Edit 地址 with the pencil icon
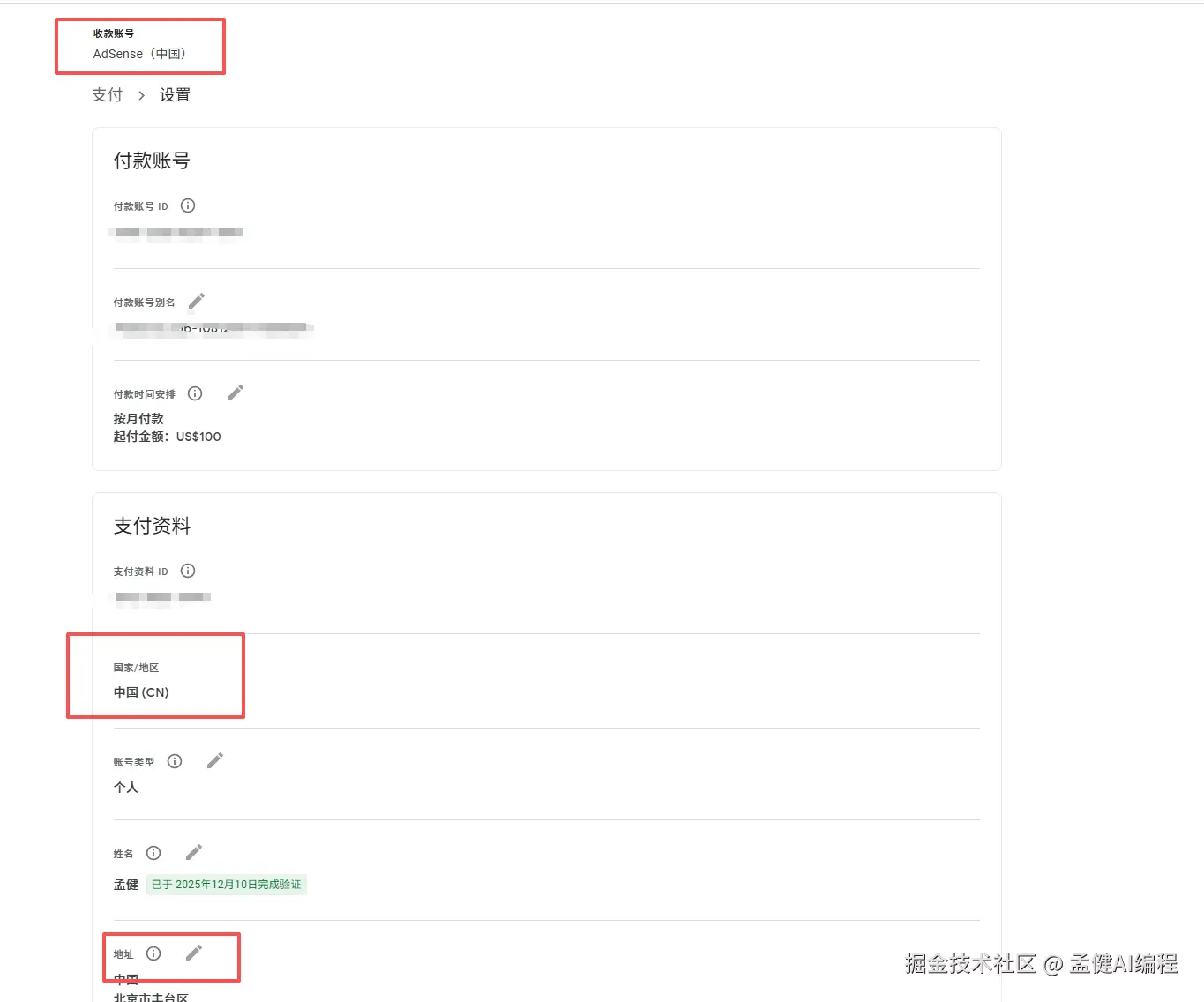 click(194, 953)
